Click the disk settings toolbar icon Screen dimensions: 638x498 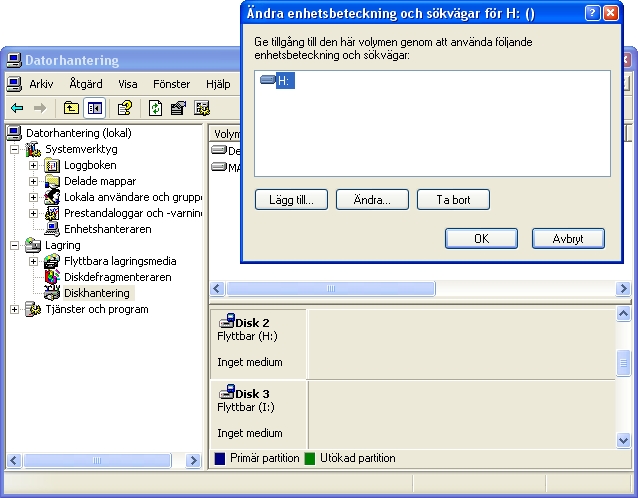tap(202, 108)
